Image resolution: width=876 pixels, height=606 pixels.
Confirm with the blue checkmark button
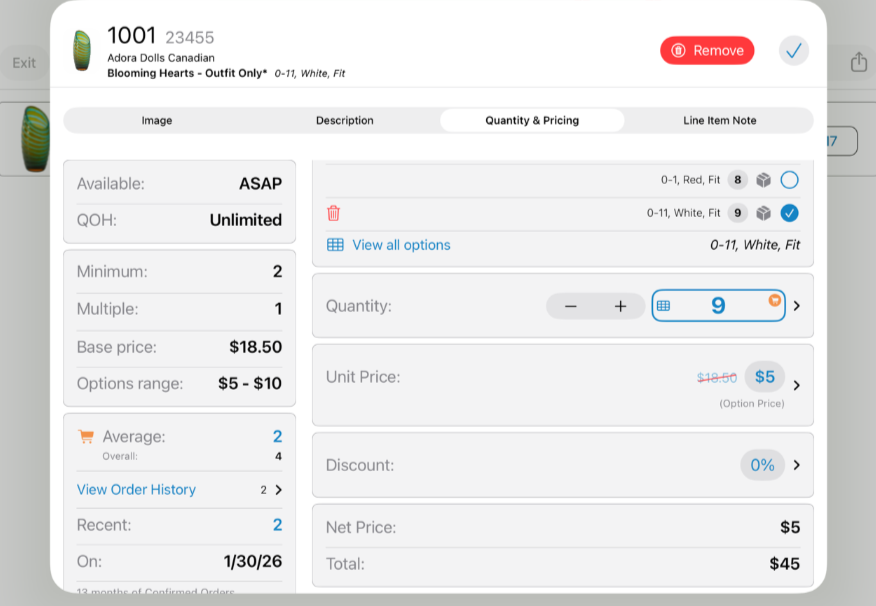[794, 51]
